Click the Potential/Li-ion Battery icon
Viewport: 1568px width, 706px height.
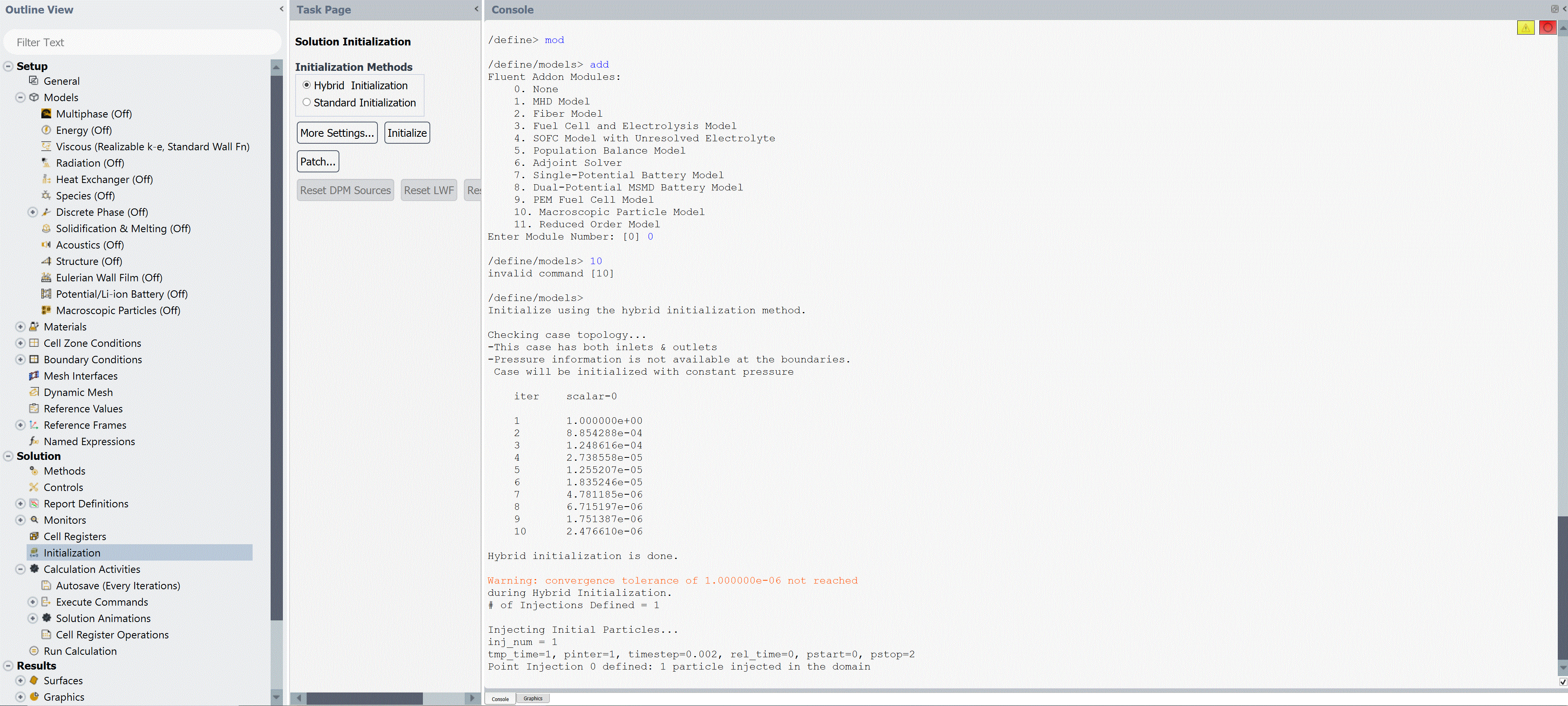tap(46, 294)
